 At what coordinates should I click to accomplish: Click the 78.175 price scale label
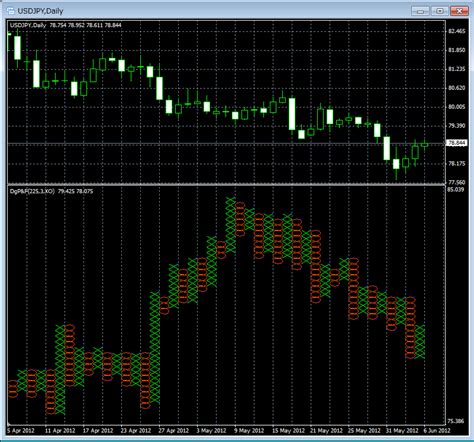coord(457,163)
